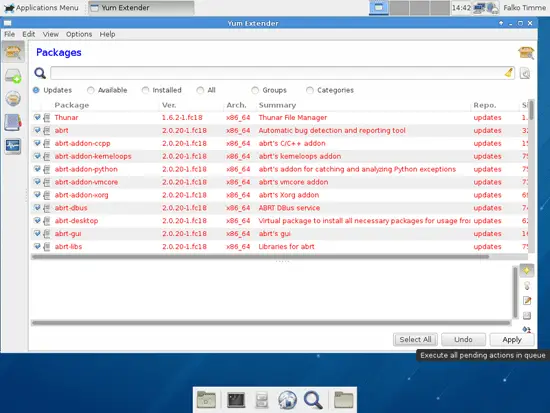The image size is (550, 413).
Task: Open search options icon beside search box
Action: tap(525, 73)
